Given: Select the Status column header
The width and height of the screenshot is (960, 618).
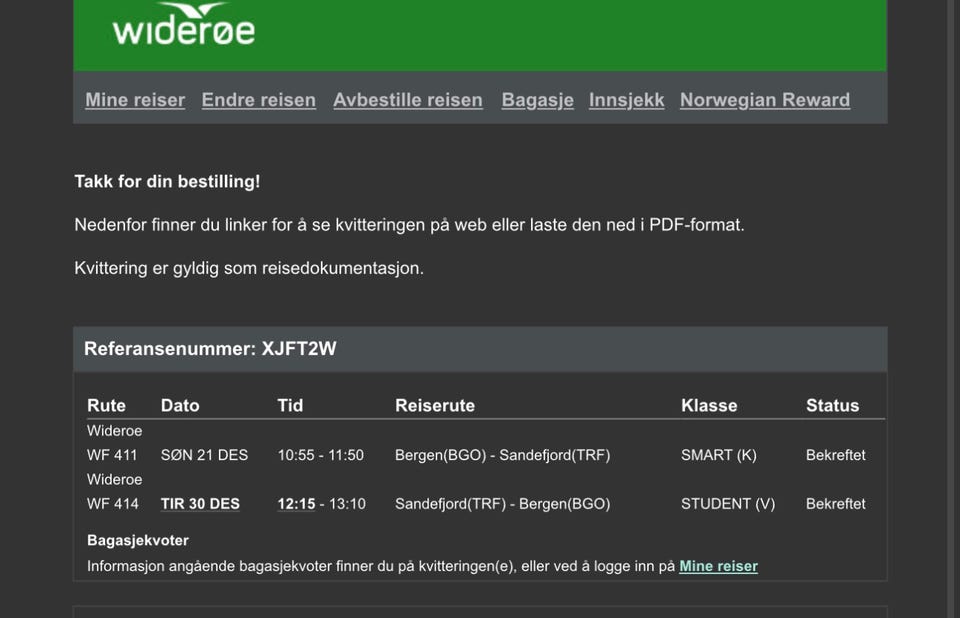Looking at the screenshot, I should (x=833, y=405).
